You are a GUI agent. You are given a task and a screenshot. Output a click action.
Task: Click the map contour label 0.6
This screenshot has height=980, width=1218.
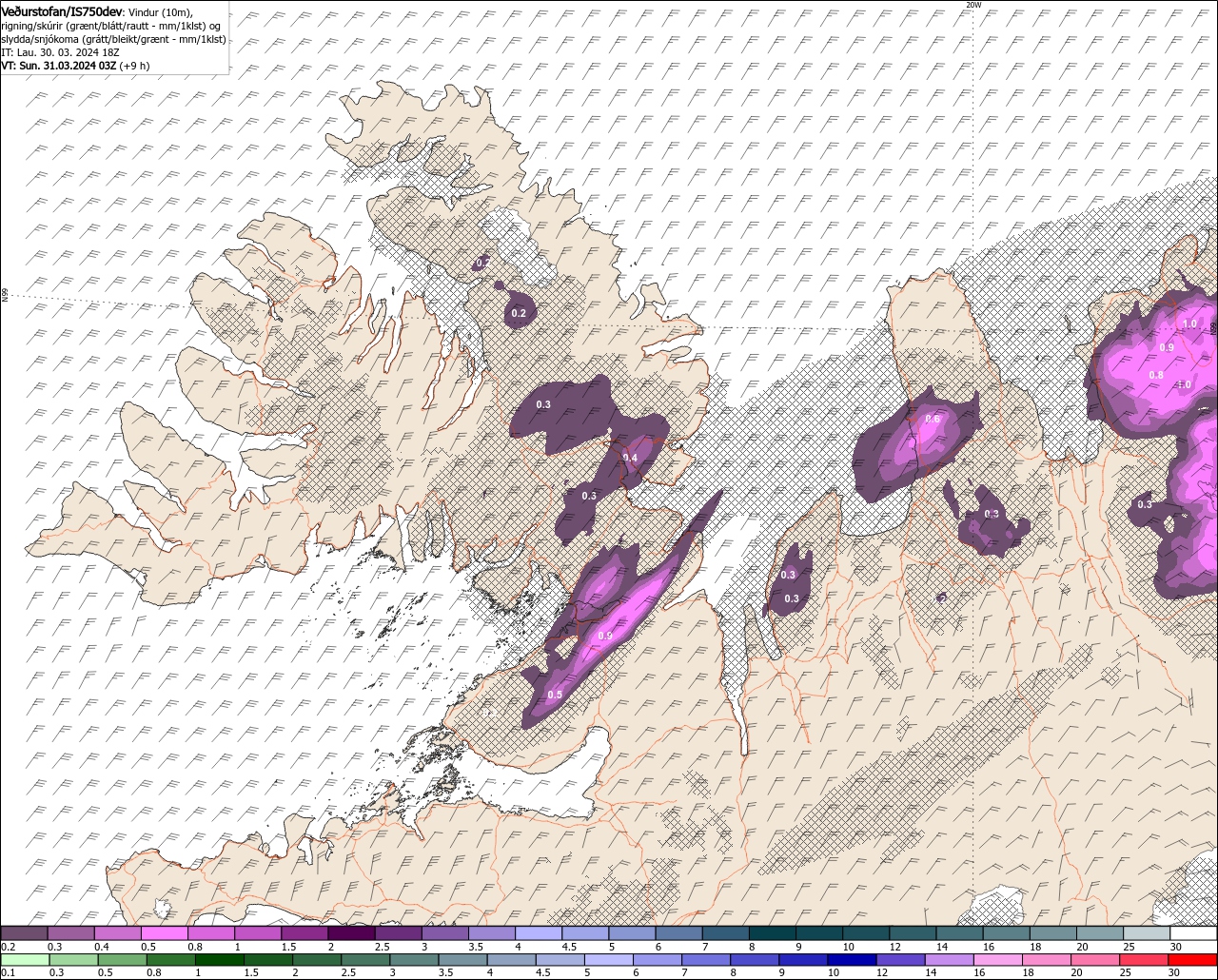click(x=933, y=420)
